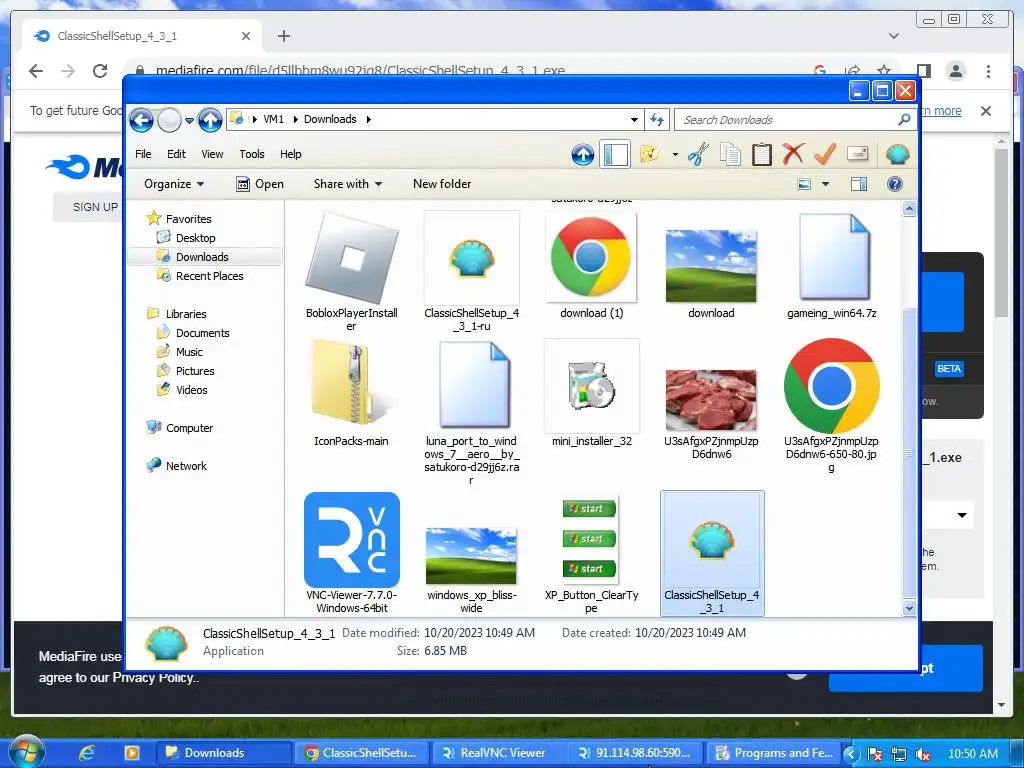Select the gameing_win64.7z file

click(x=832, y=264)
